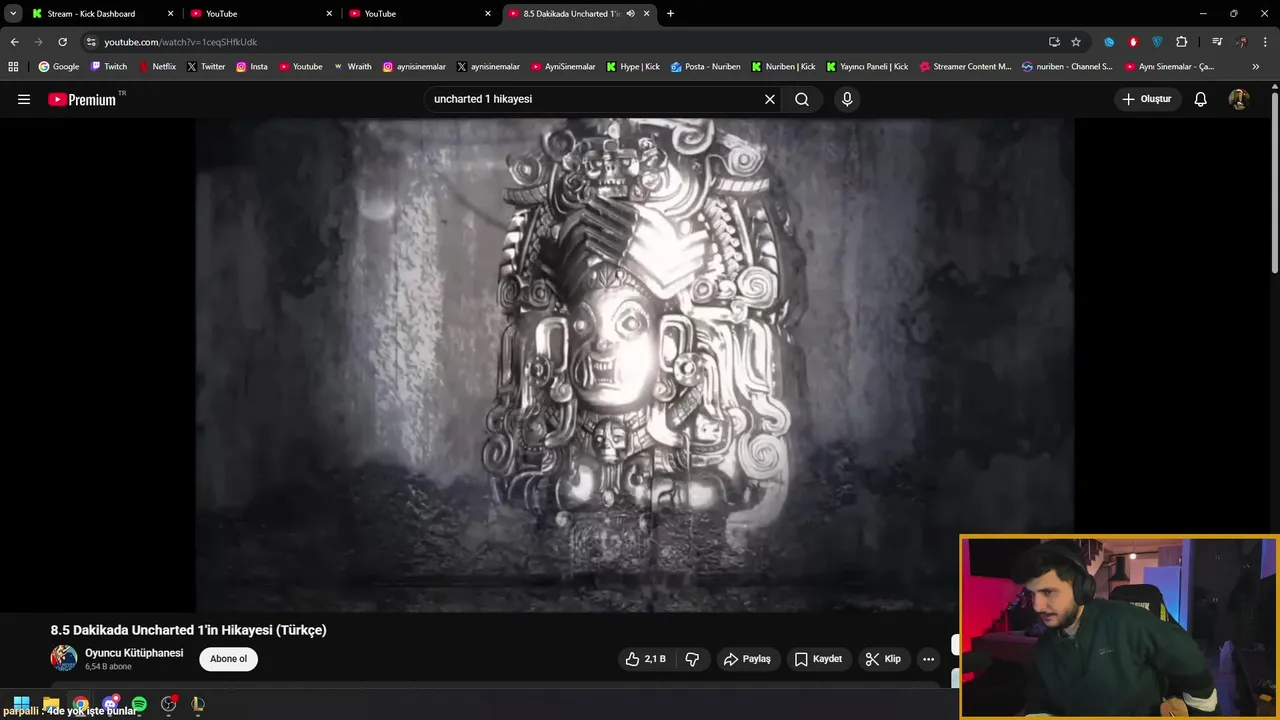This screenshot has width=1280, height=720.
Task: Open Discord from the taskbar
Action: click(x=110, y=704)
